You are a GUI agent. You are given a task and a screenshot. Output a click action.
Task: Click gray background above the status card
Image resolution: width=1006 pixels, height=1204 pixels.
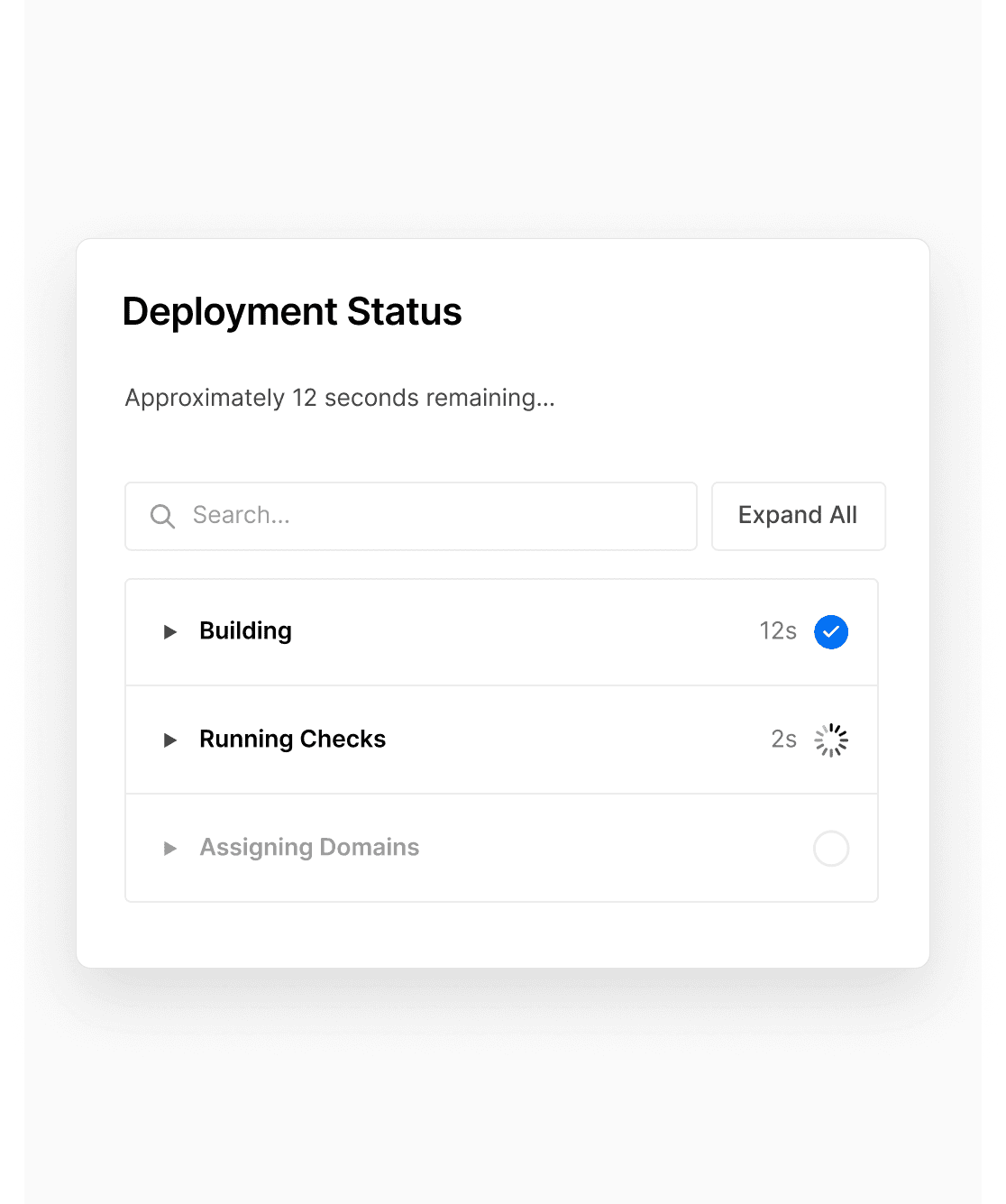pyautogui.click(x=501, y=117)
